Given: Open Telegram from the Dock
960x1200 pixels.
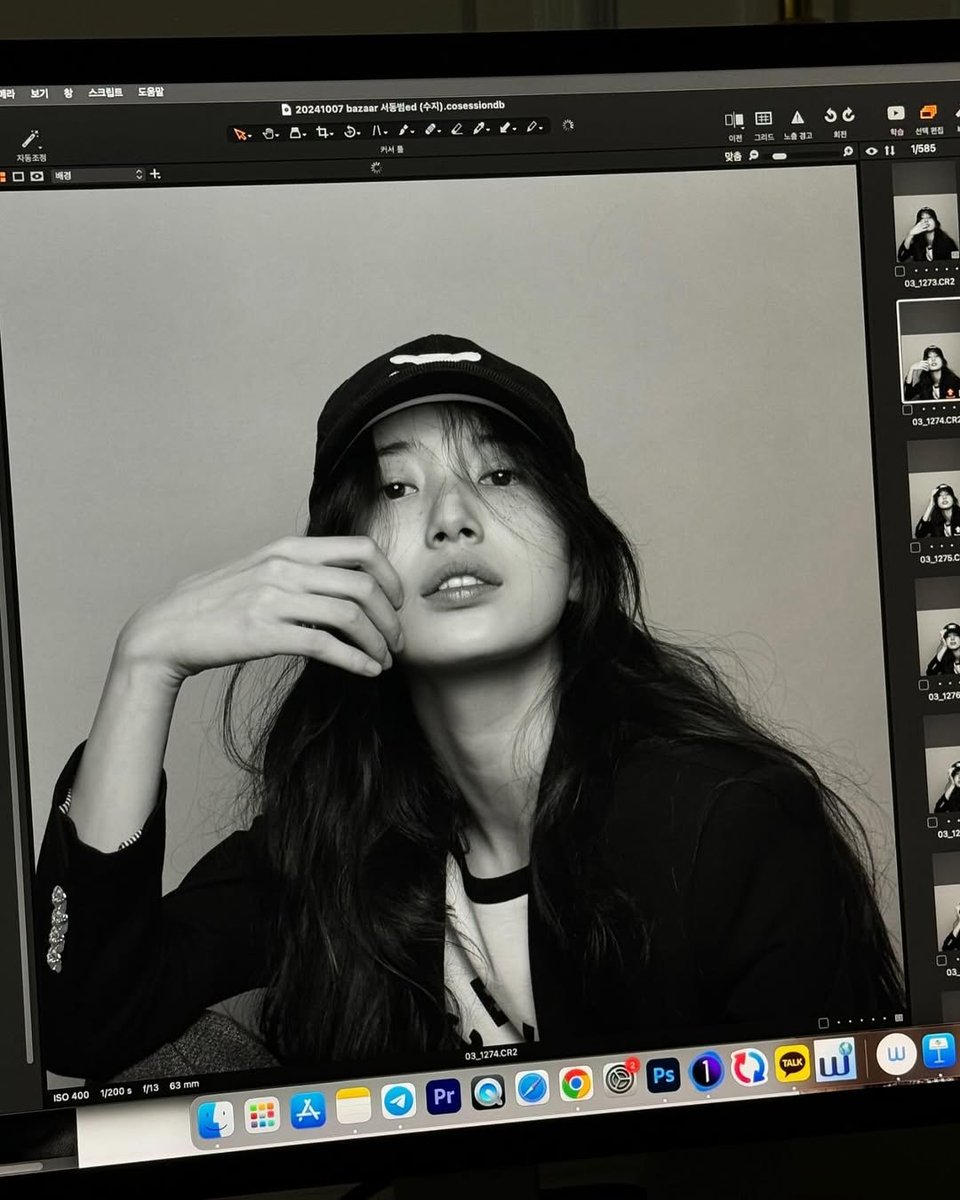Looking at the screenshot, I should 398,1100.
